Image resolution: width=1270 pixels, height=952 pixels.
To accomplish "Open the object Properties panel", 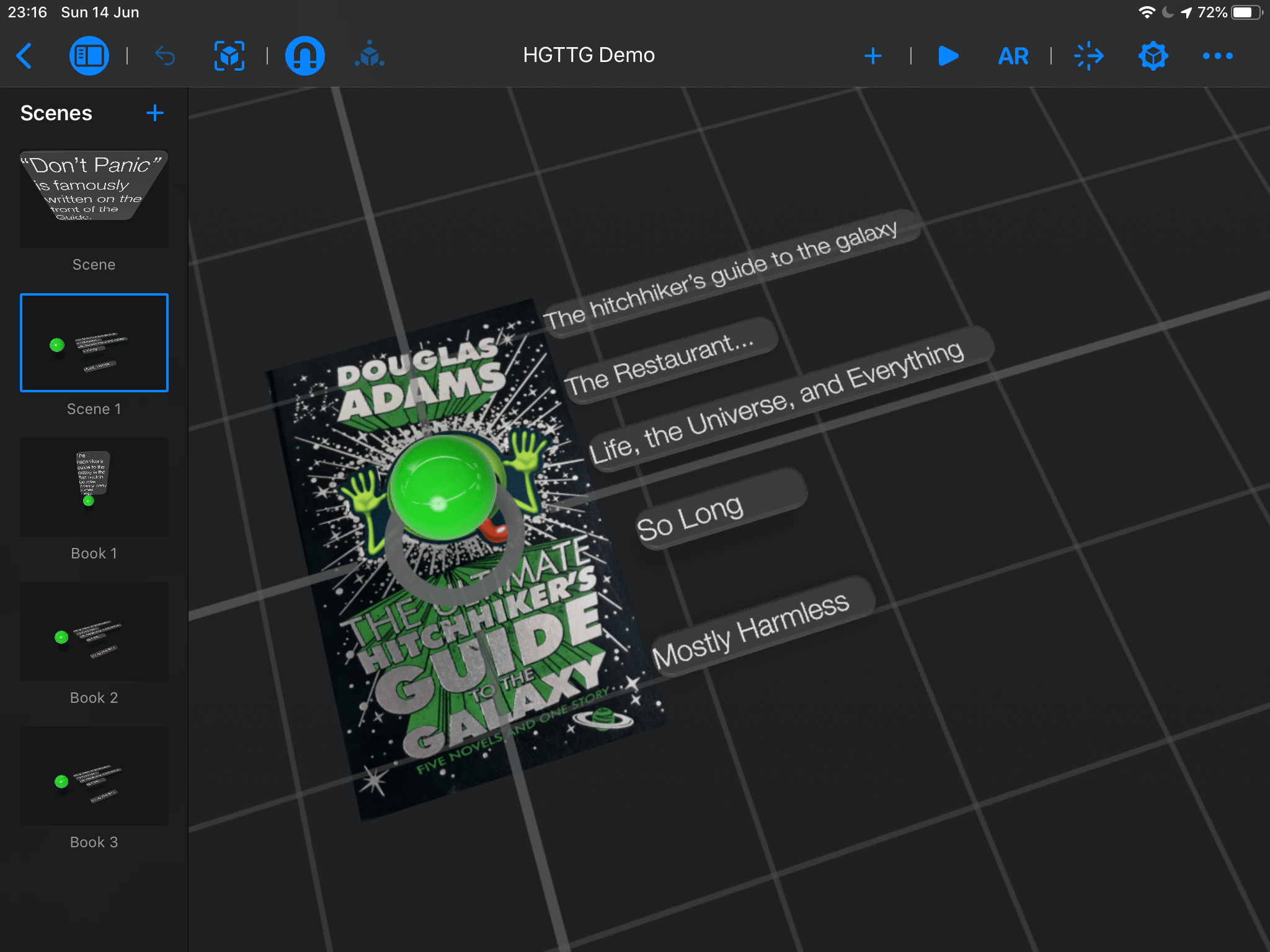I will [x=1153, y=56].
